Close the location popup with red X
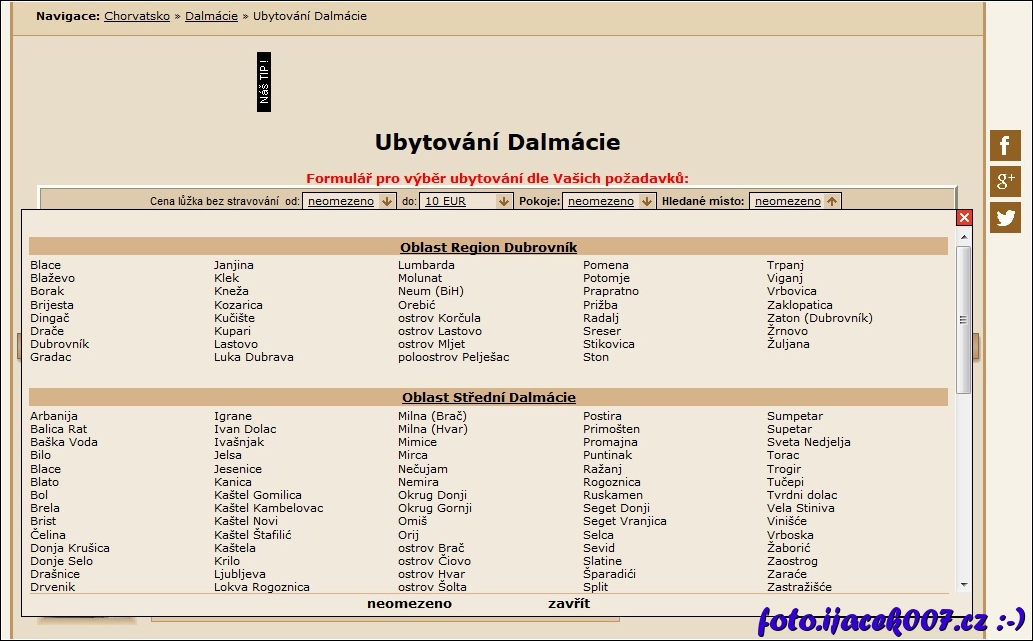This screenshot has width=1033, height=641. click(x=964, y=218)
